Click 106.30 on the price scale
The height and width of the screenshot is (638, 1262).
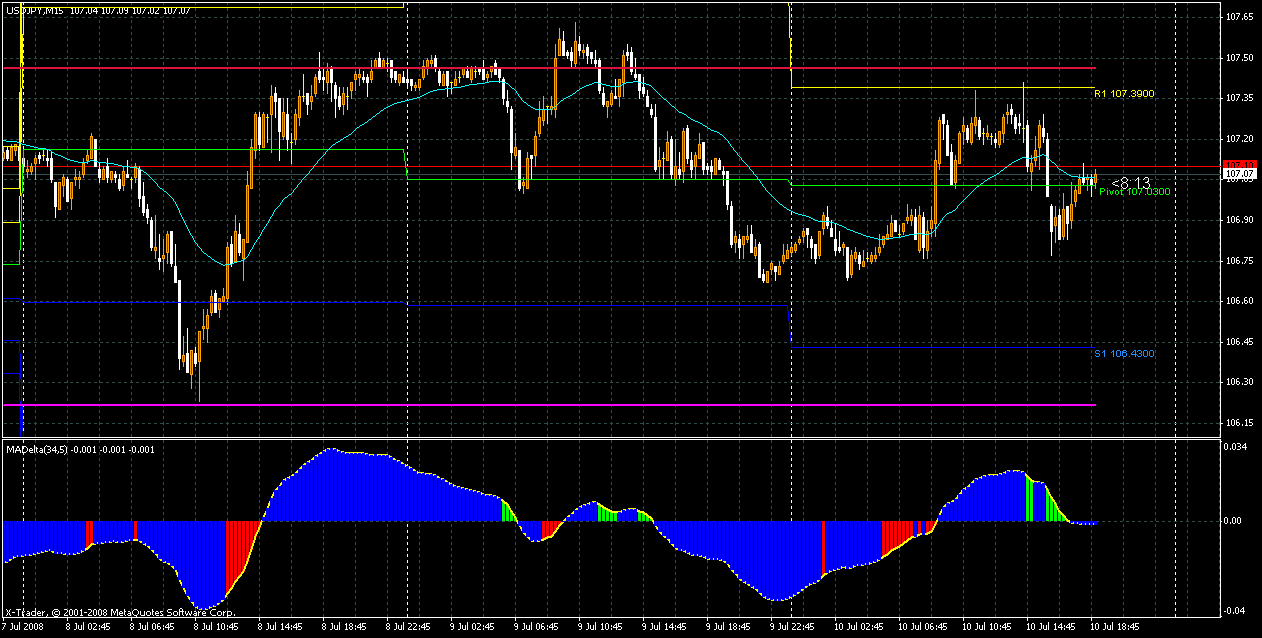[1240, 381]
